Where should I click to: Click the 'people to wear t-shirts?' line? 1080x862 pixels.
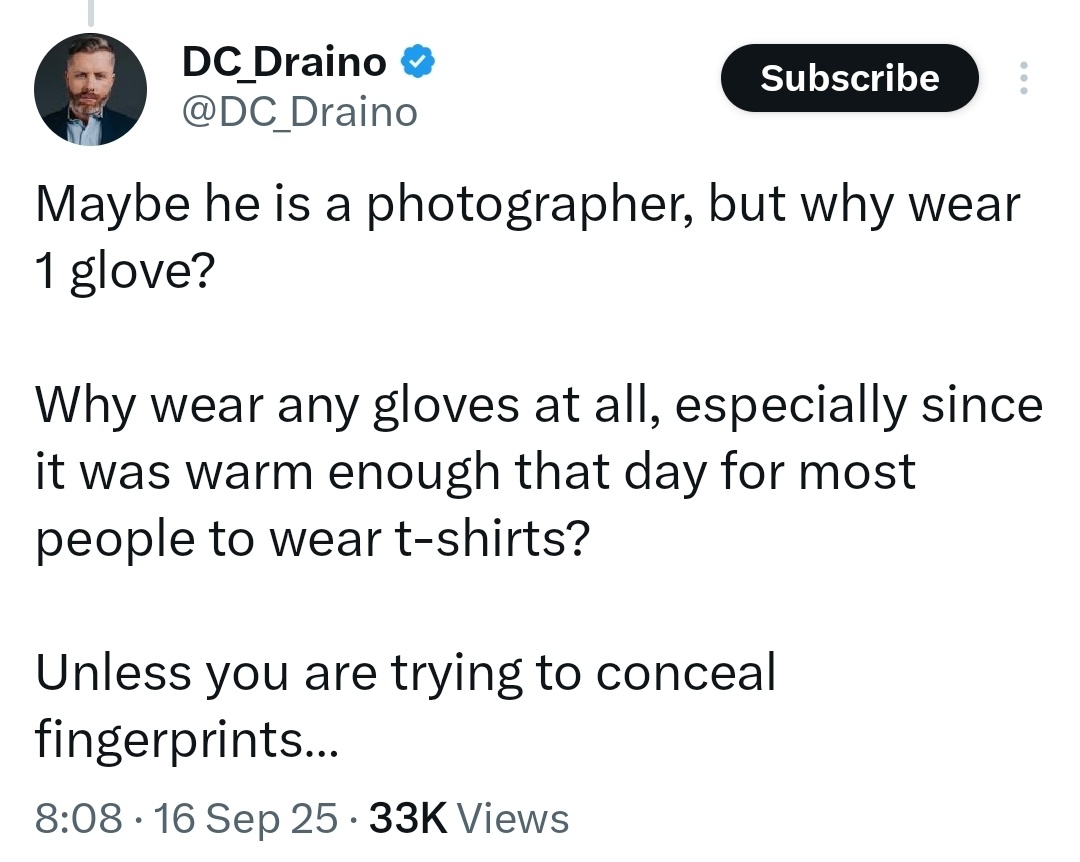[313, 539]
